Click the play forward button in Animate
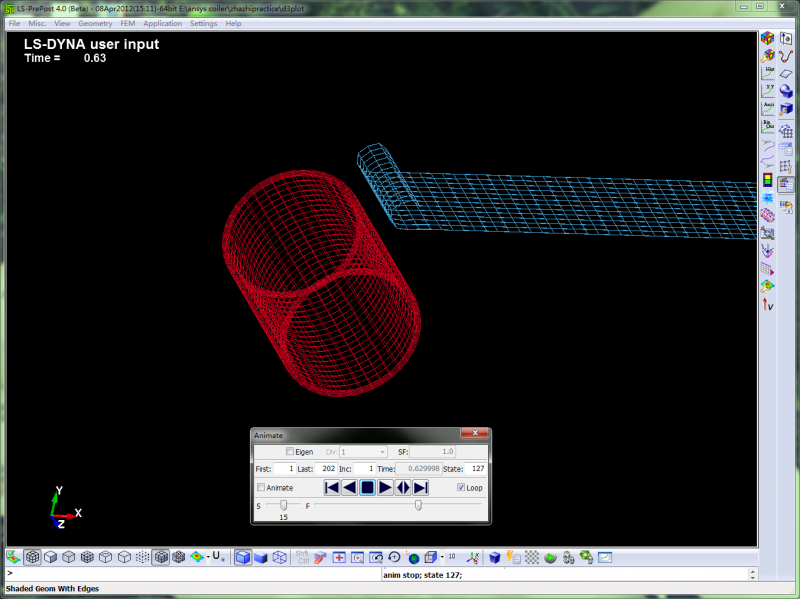The image size is (800, 599). (x=386, y=487)
